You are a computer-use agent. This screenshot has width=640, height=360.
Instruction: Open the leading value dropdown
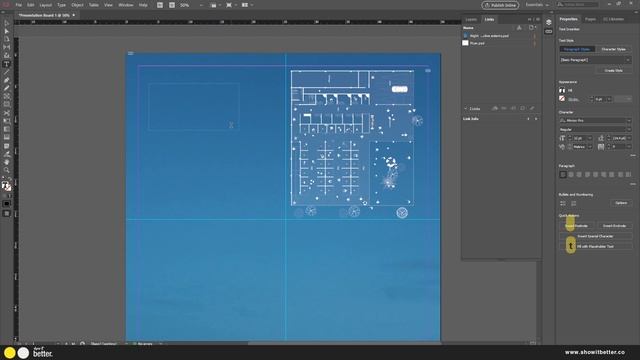click(x=629, y=138)
